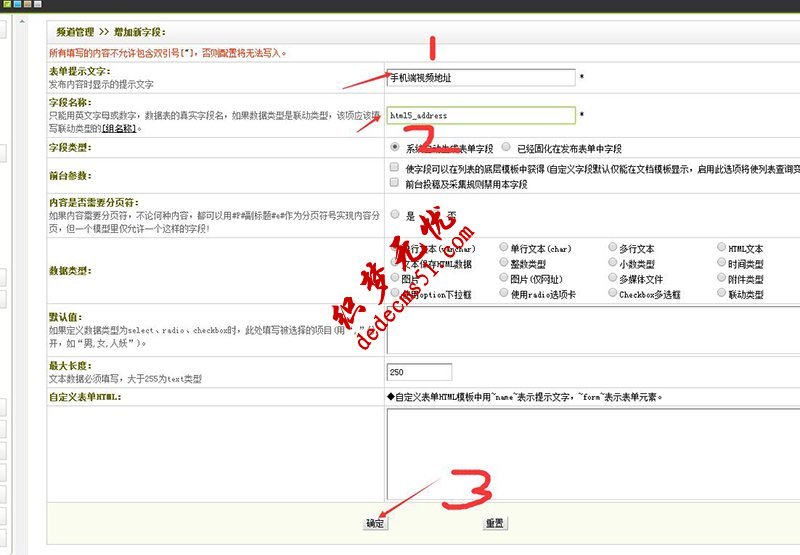
Task: Open the 组名称 link
Action: tap(119, 129)
